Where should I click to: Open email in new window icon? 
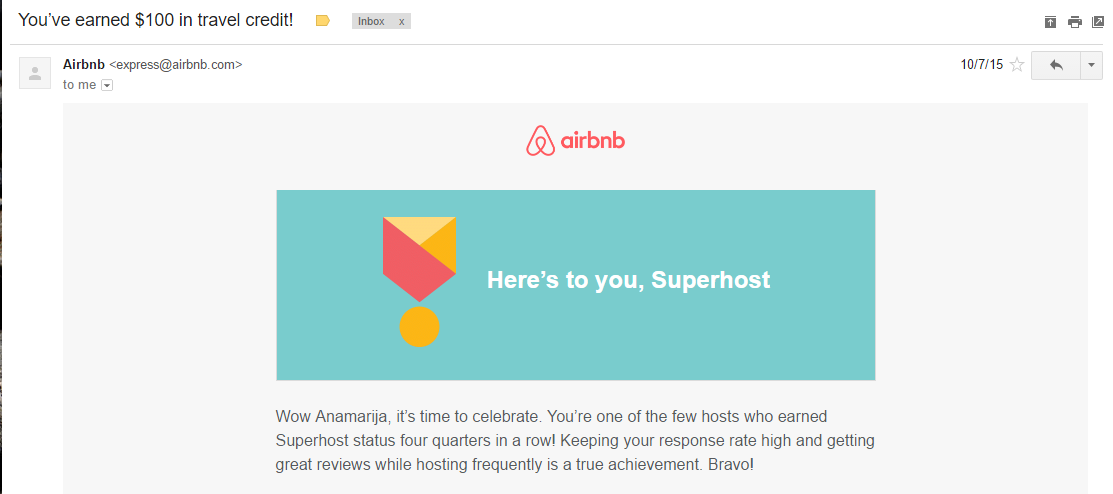[1098, 21]
